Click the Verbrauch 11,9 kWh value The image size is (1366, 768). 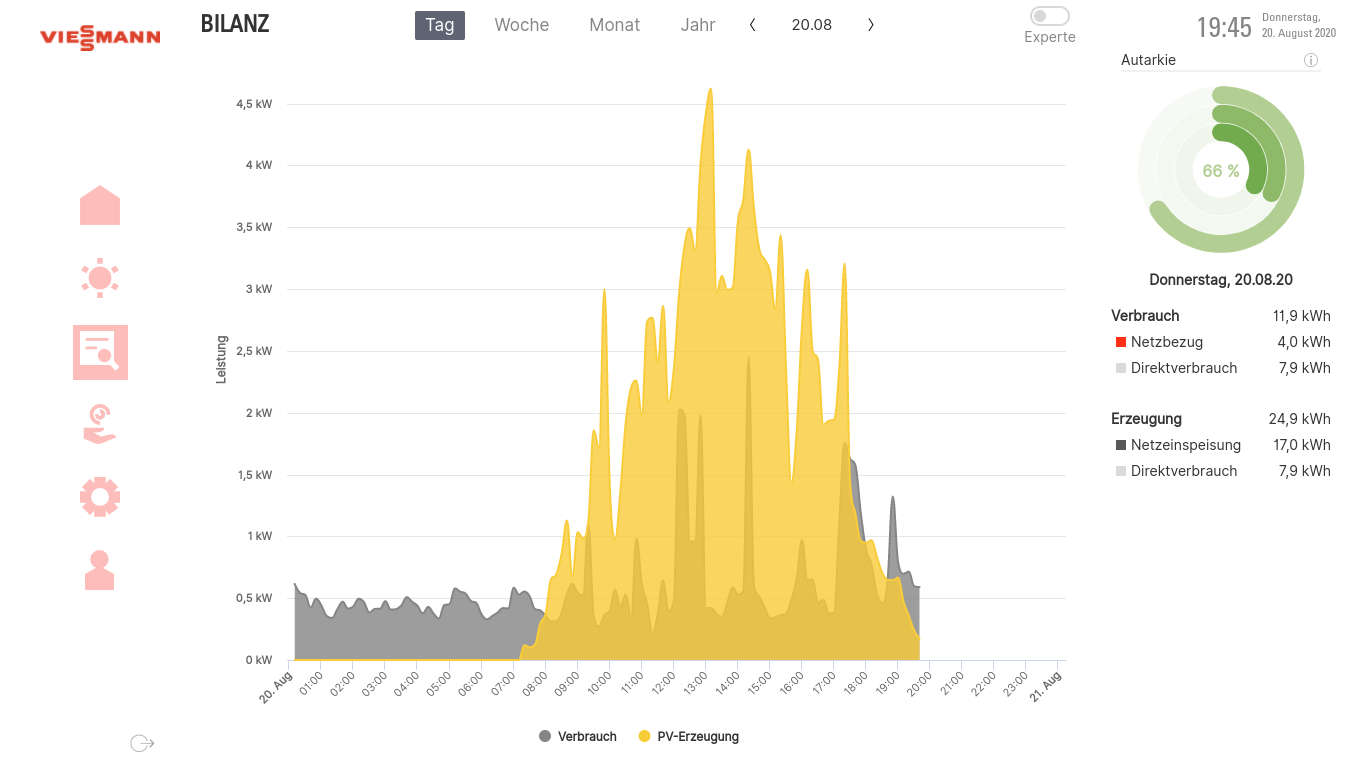[1302, 316]
